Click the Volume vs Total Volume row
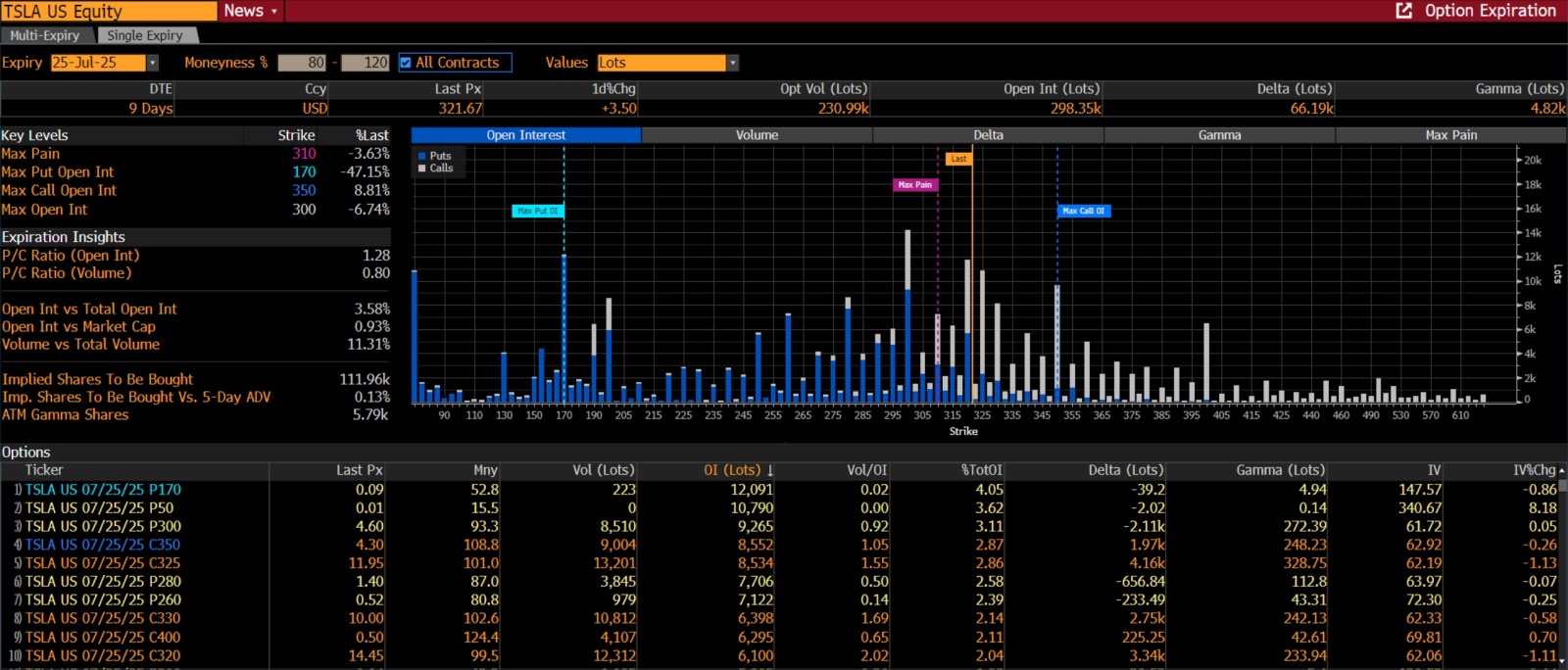Viewport: 1568px width, 670px height. [x=196, y=344]
